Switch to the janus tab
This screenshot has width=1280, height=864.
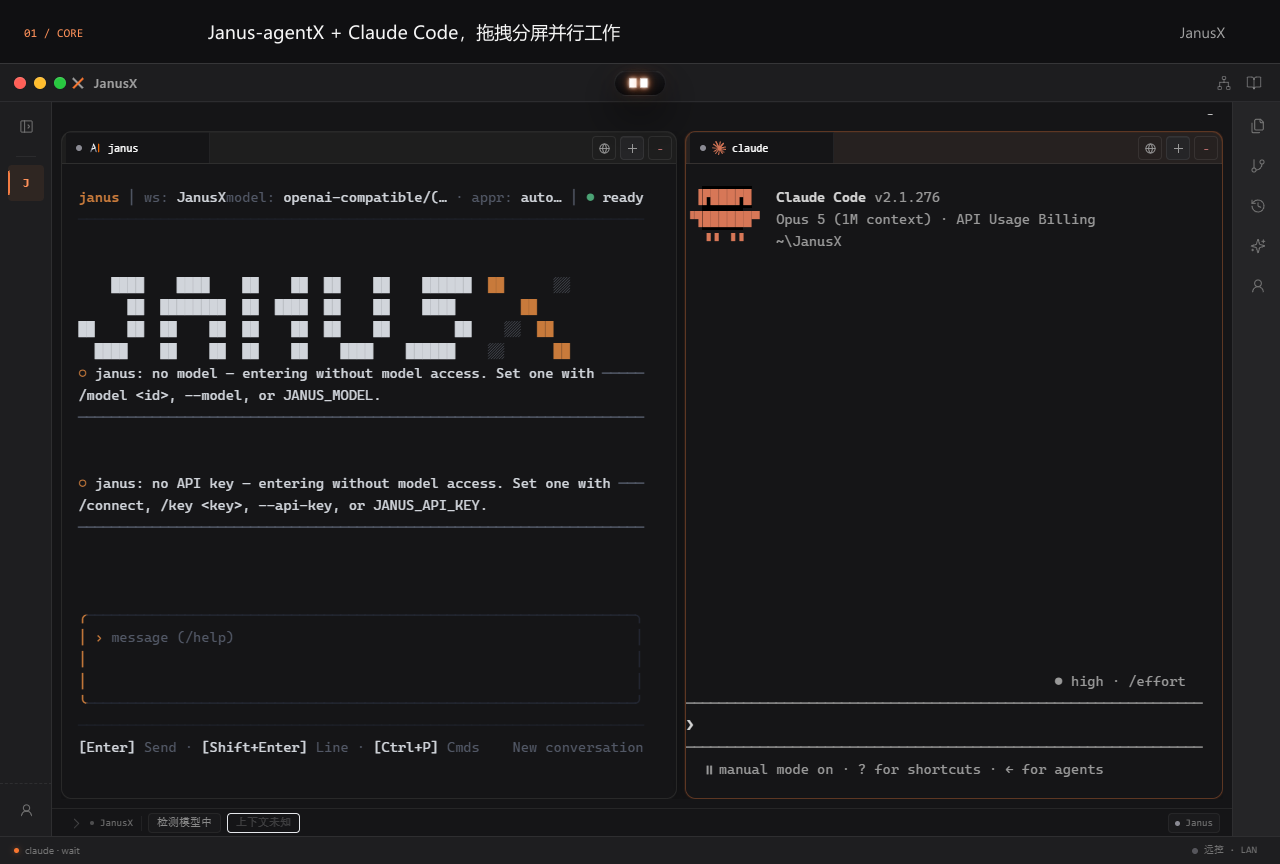point(137,148)
